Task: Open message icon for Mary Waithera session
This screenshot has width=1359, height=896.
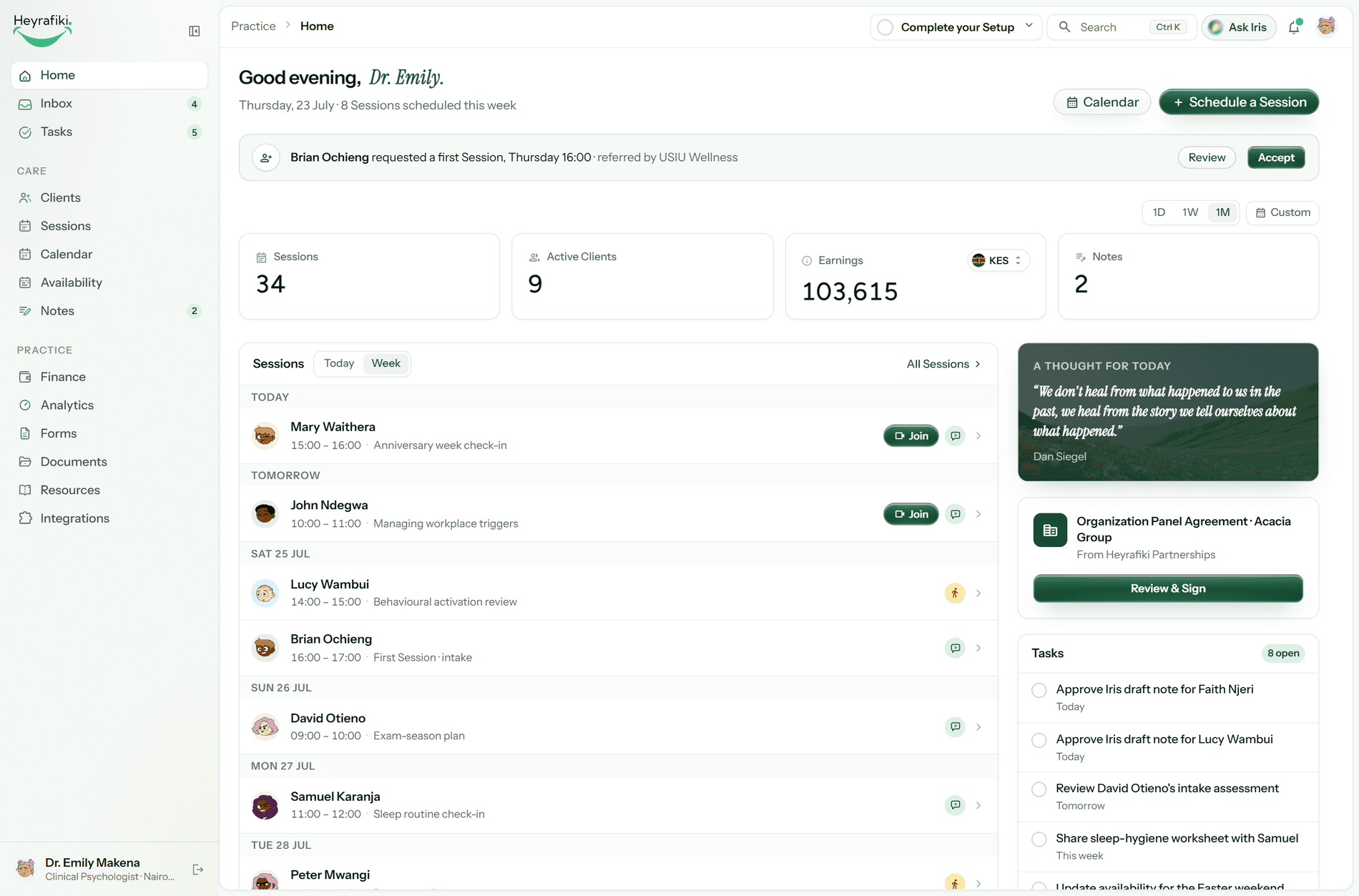Action: coord(955,435)
